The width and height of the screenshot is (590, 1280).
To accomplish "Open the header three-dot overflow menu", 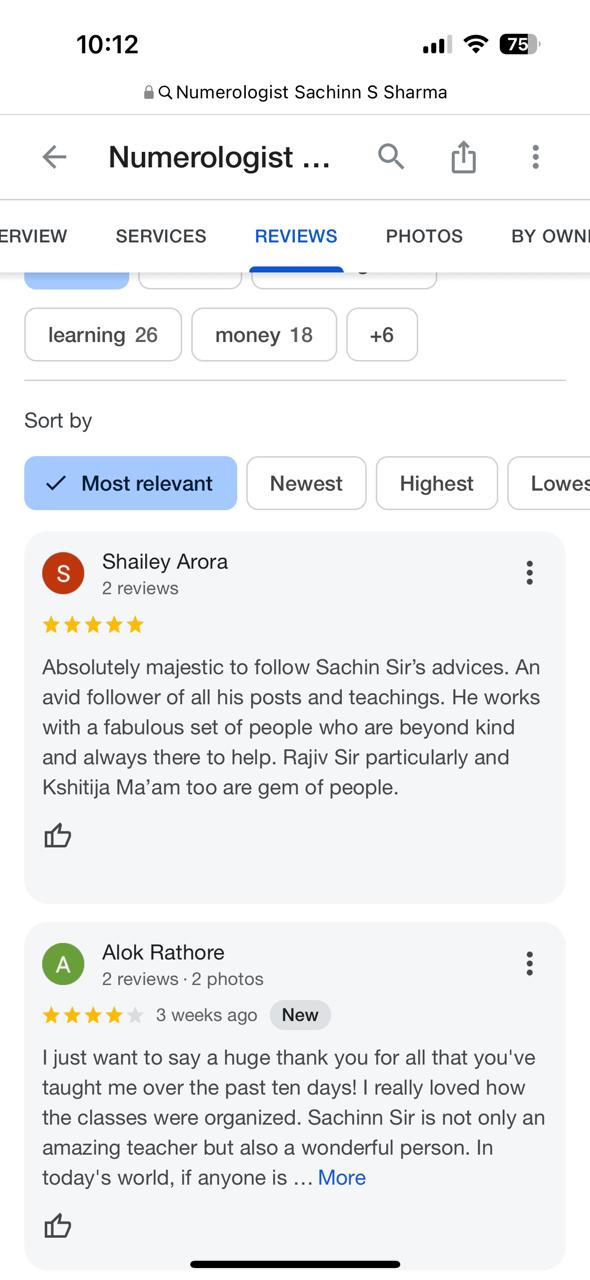I will pyautogui.click(x=535, y=157).
